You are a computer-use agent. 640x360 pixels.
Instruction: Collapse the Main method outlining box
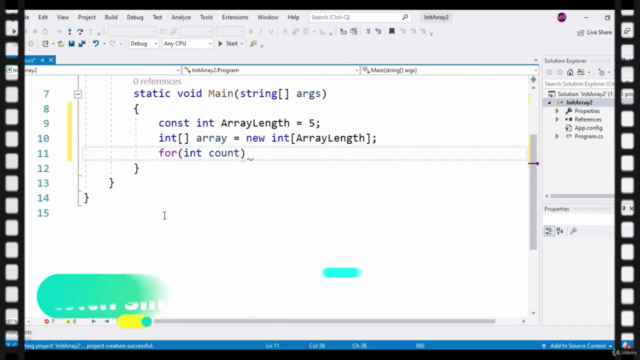point(78,94)
